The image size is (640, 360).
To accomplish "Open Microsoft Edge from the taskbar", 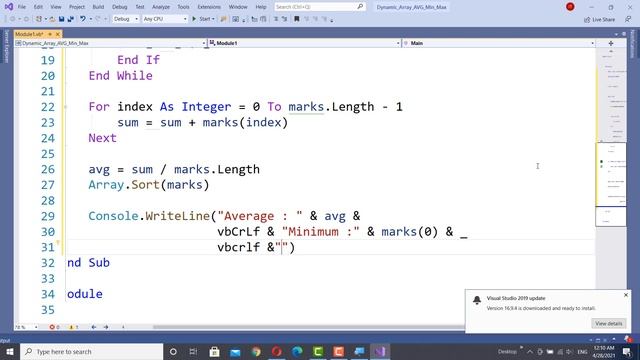I will pyautogui.click(x=297, y=351).
